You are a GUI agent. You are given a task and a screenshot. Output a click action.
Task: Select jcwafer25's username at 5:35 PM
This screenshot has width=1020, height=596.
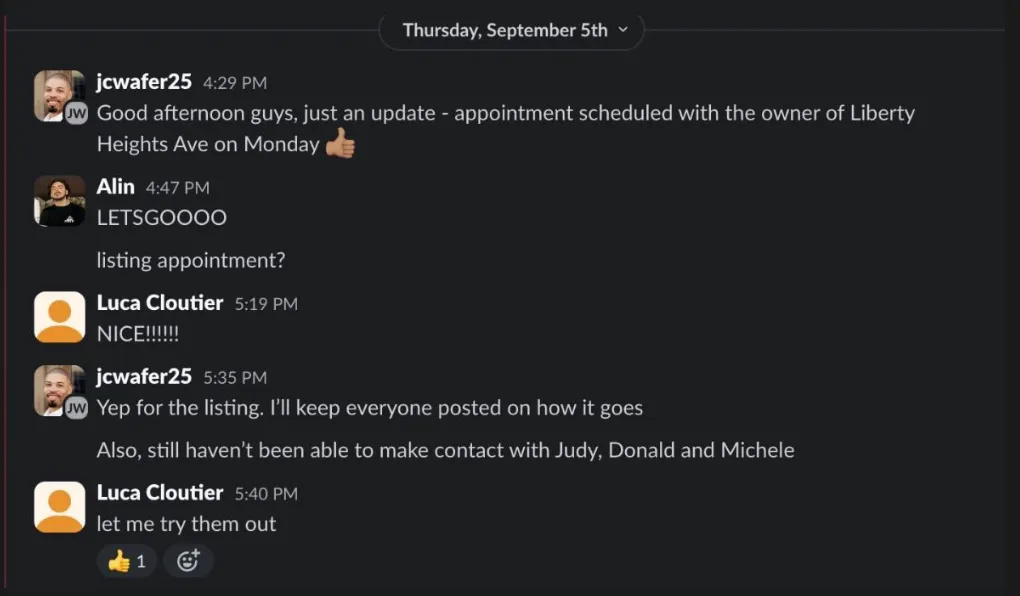[144, 377]
